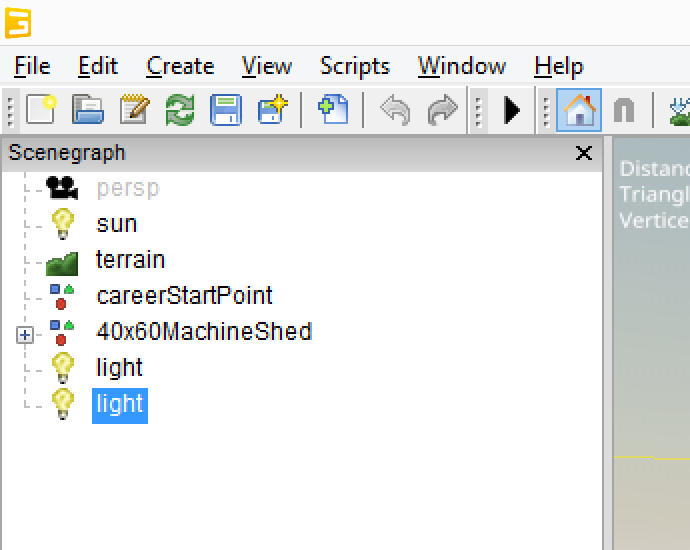Open the Create menu
Viewport: 690px width, 550px height.
[x=180, y=67]
